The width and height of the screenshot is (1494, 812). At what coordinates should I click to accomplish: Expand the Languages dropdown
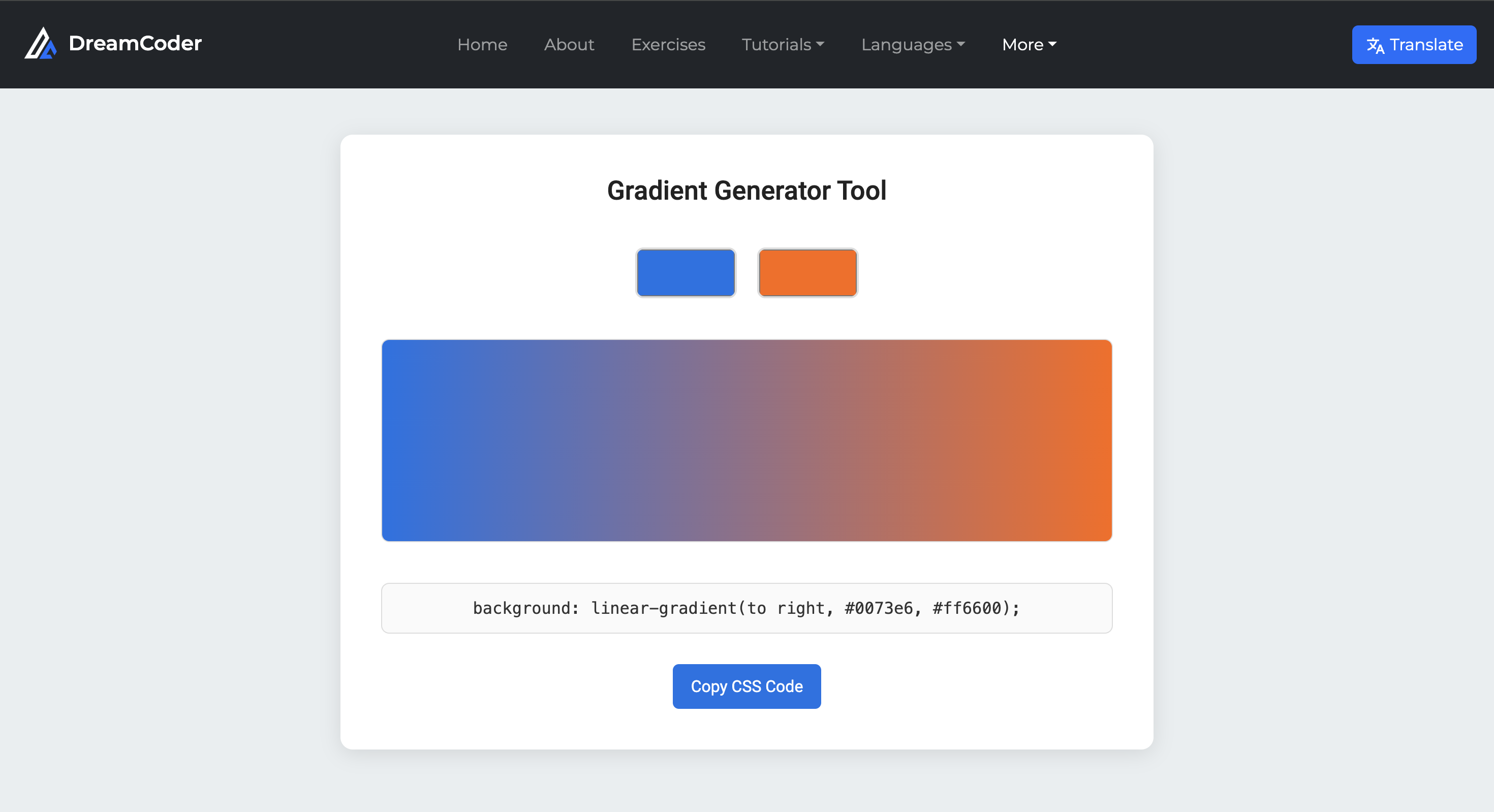913,45
